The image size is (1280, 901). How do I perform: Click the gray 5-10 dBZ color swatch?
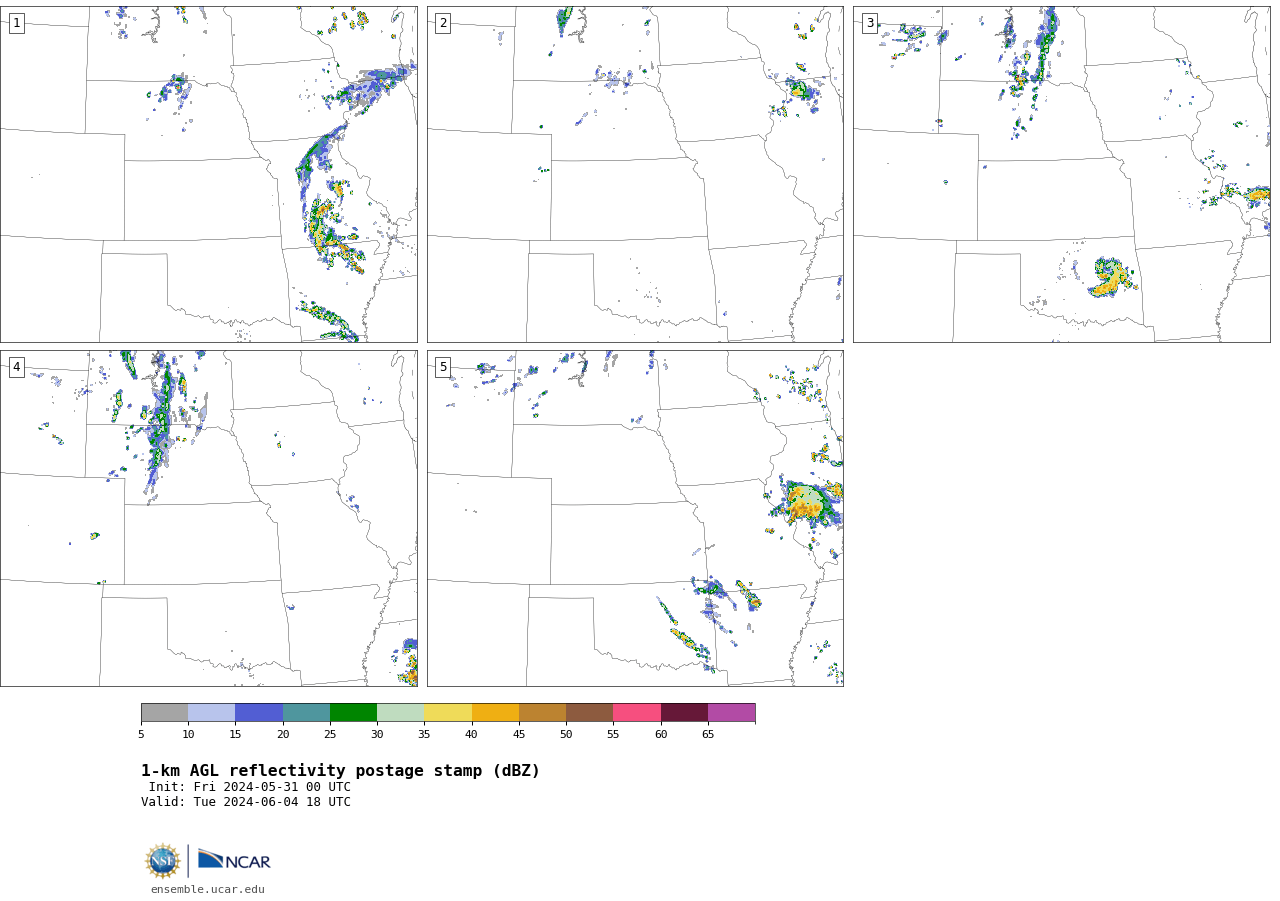tap(164, 713)
